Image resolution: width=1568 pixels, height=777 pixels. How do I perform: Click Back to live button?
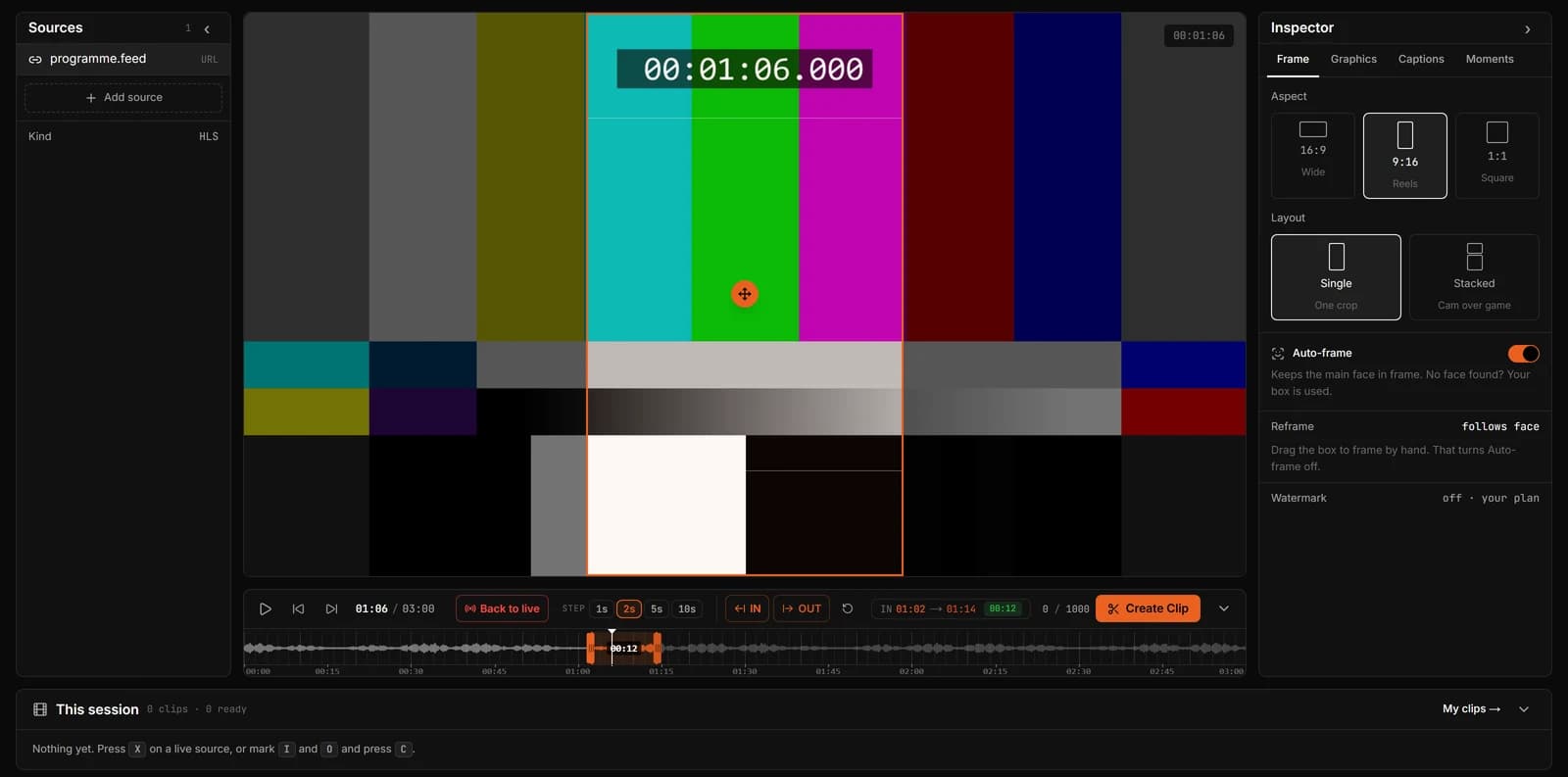[x=502, y=608]
